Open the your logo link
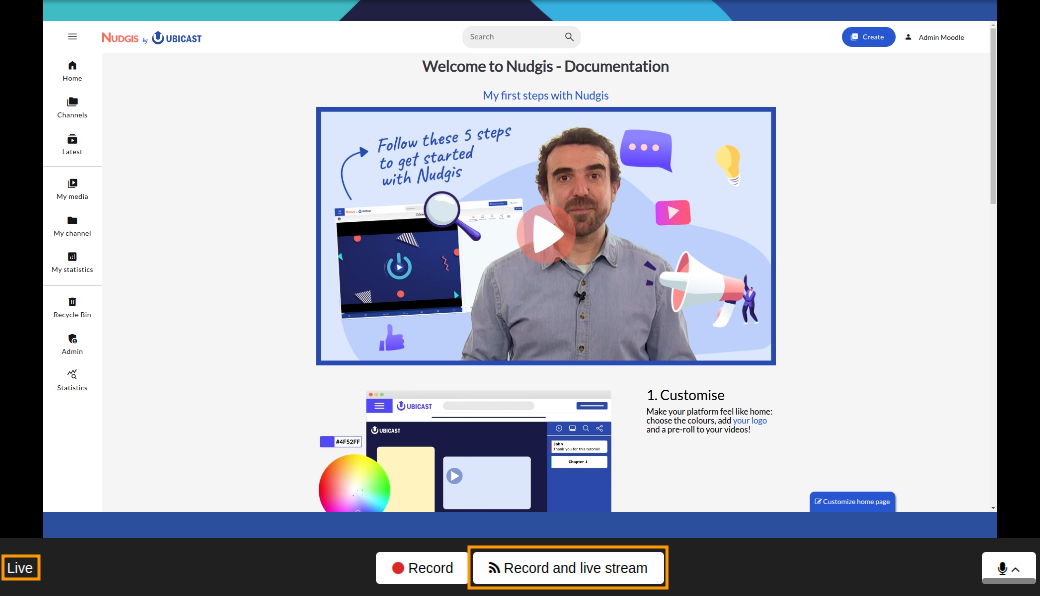 tap(749, 420)
